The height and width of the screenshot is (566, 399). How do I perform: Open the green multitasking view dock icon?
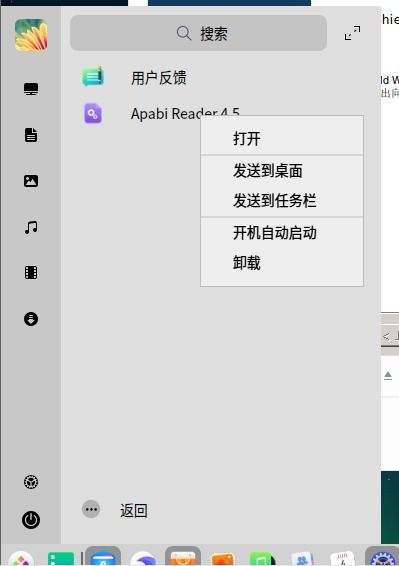click(x=61, y=558)
